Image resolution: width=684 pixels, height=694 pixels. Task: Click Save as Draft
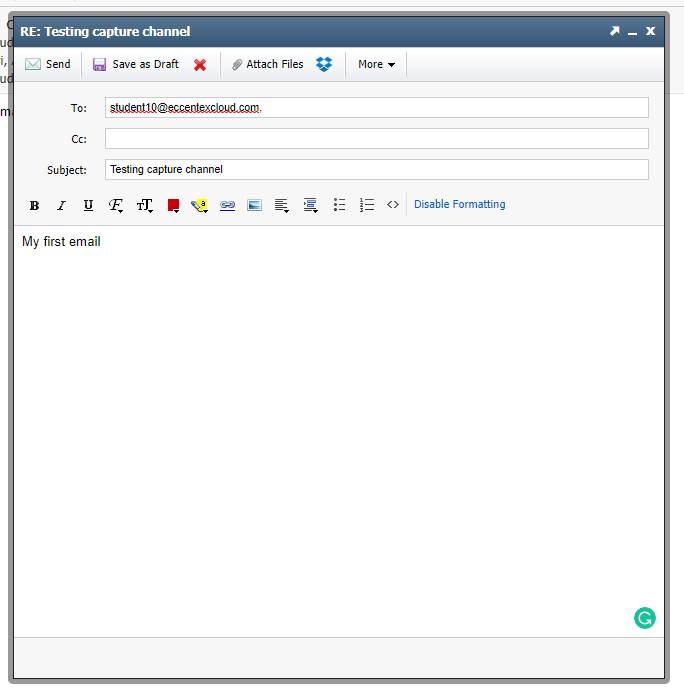(136, 64)
